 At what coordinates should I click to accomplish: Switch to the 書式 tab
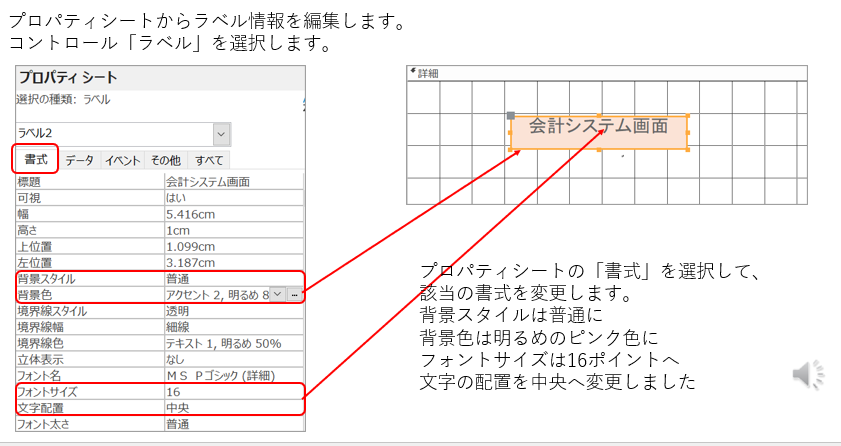tap(35, 160)
